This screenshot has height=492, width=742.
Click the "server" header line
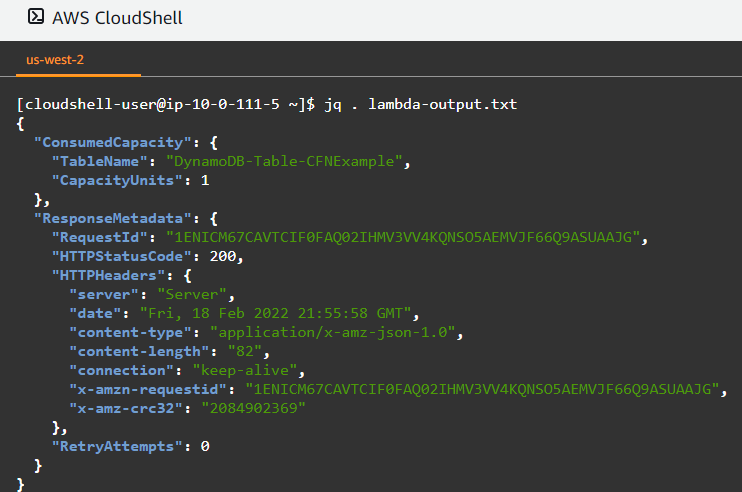pyautogui.click(x=152, y=294)
